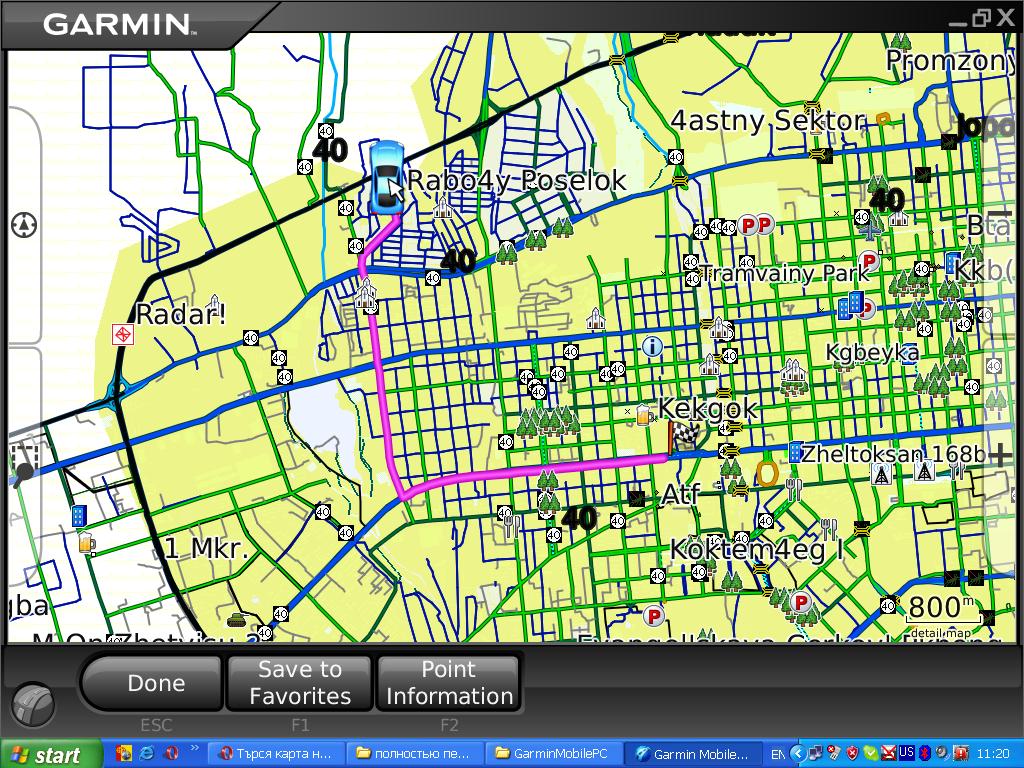1024x768 pixels.
Task: Open Point Information
Action: pos(449,683)
